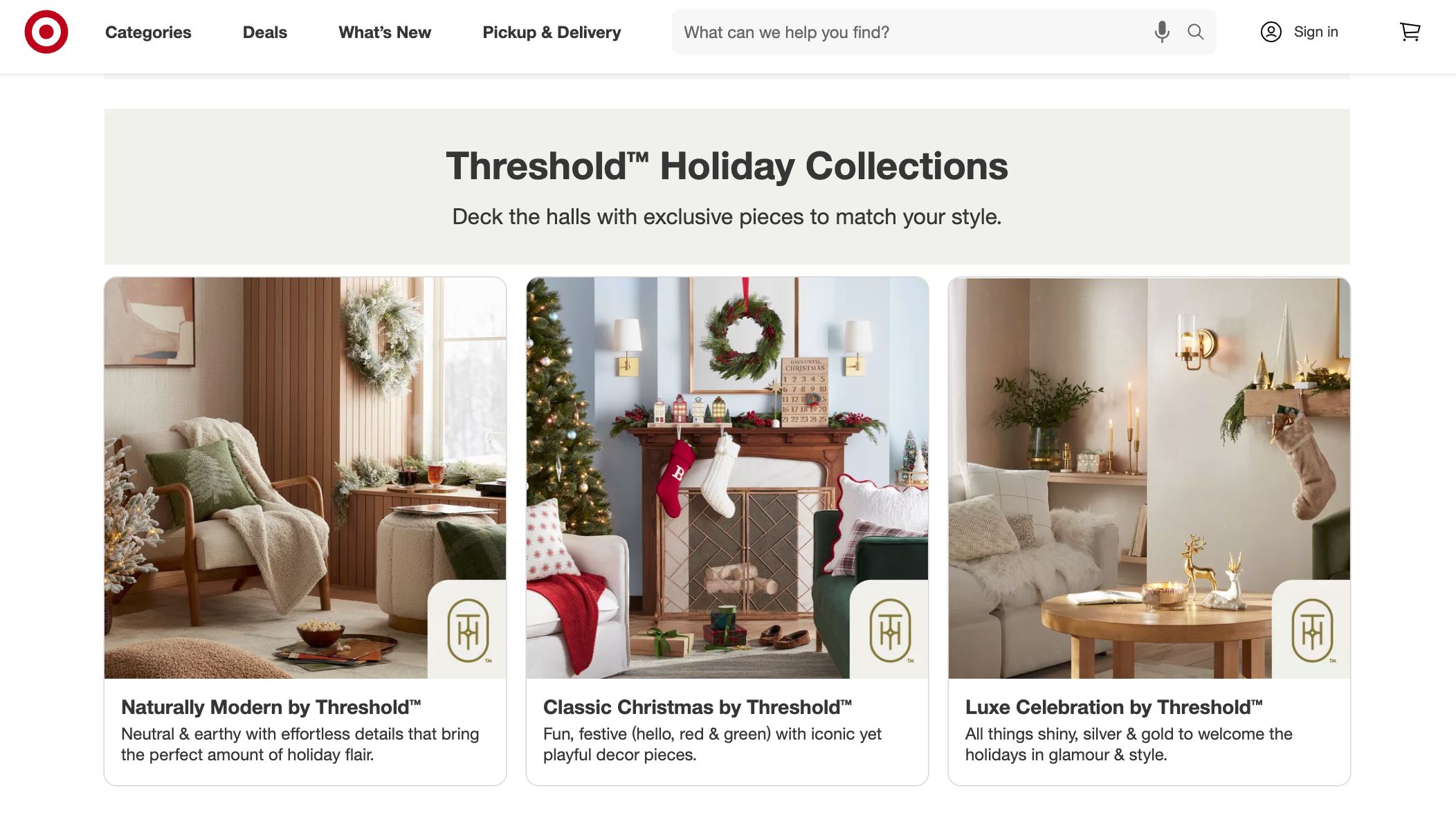Click the Sign in link
The width and height of the screenshot is (1456, 815).
click(x=1316, y=32)
